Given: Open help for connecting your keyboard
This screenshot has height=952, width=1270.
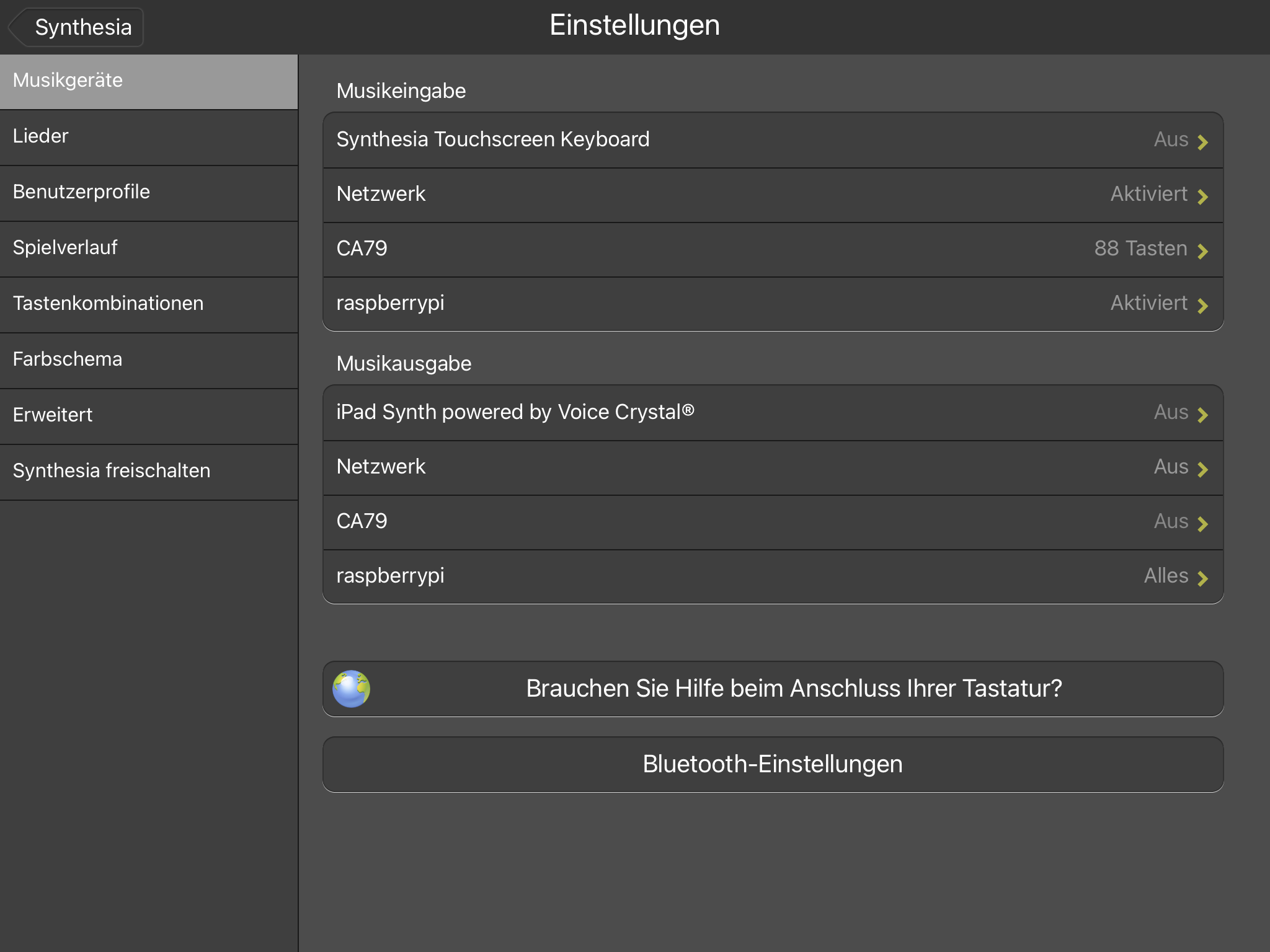Looking at the screenshot, I should (x=773, y=689).
